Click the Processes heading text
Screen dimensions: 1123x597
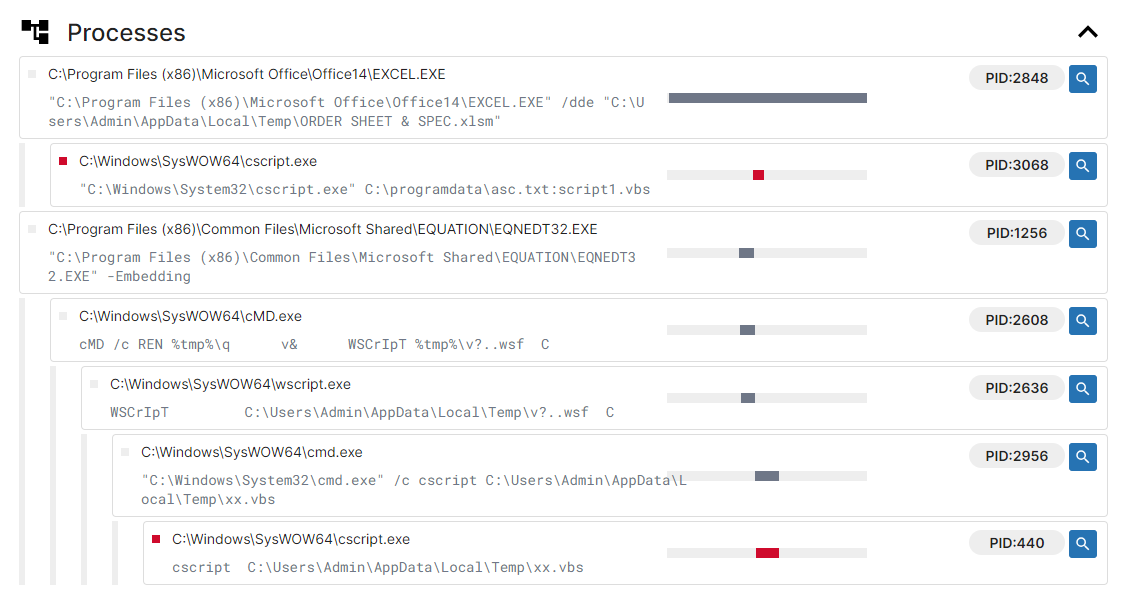click(126, 33)
